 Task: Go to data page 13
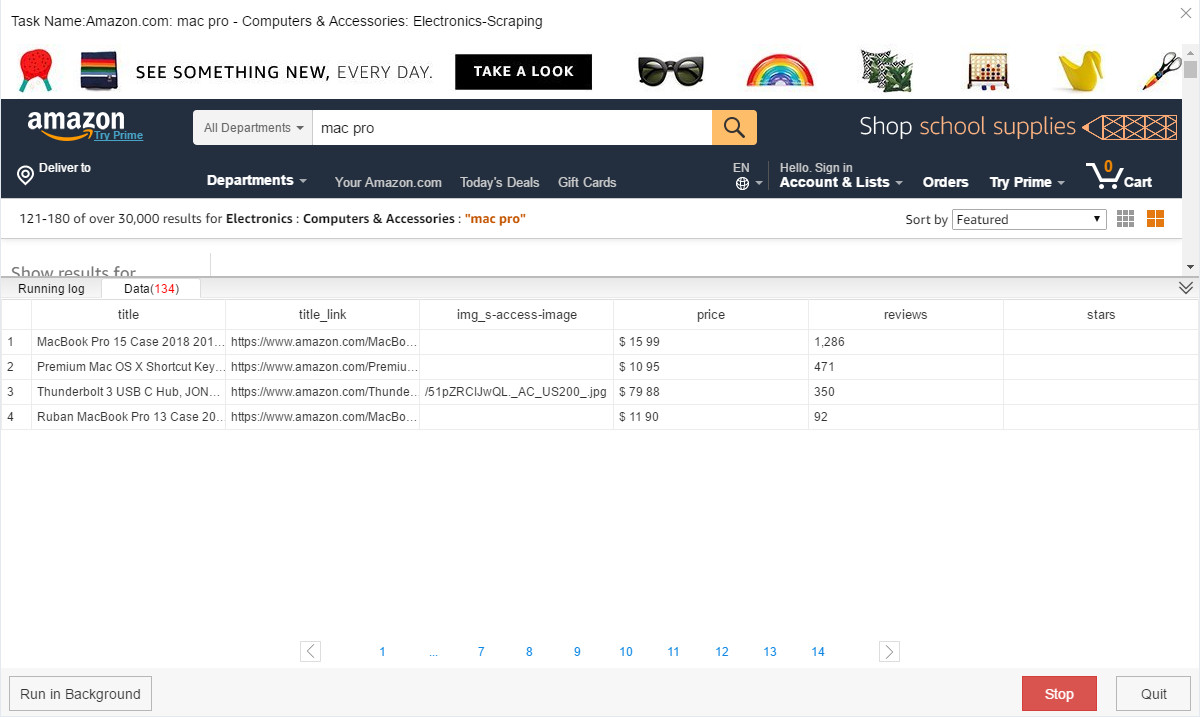coord(770,652)
